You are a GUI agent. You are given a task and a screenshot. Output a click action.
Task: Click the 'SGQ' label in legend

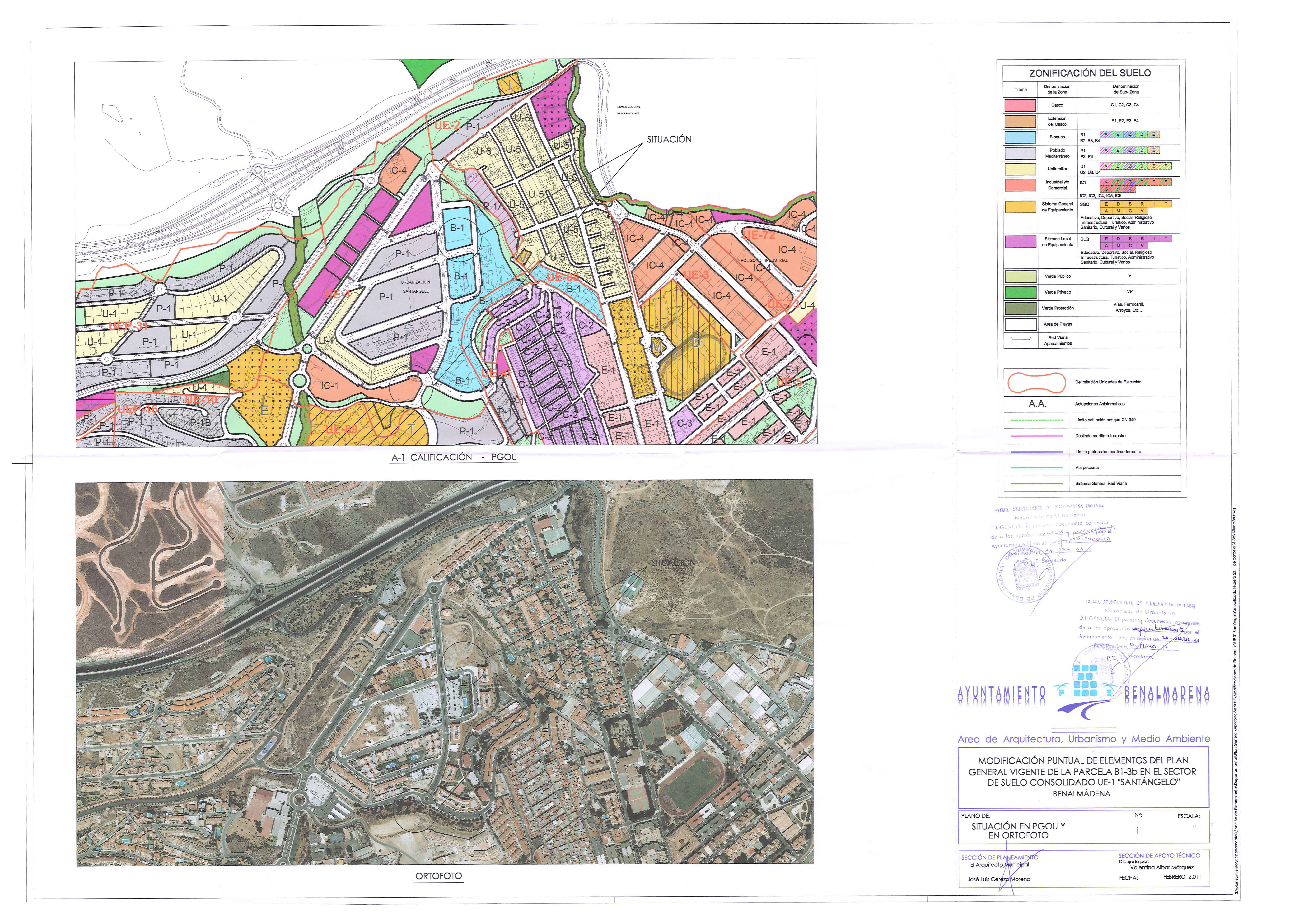point(1085,204)
